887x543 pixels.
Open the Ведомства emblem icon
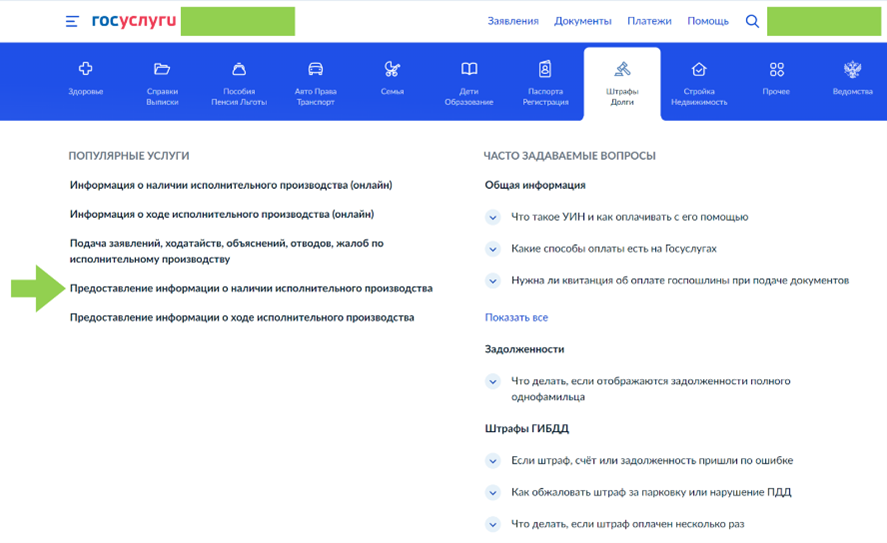852,70
